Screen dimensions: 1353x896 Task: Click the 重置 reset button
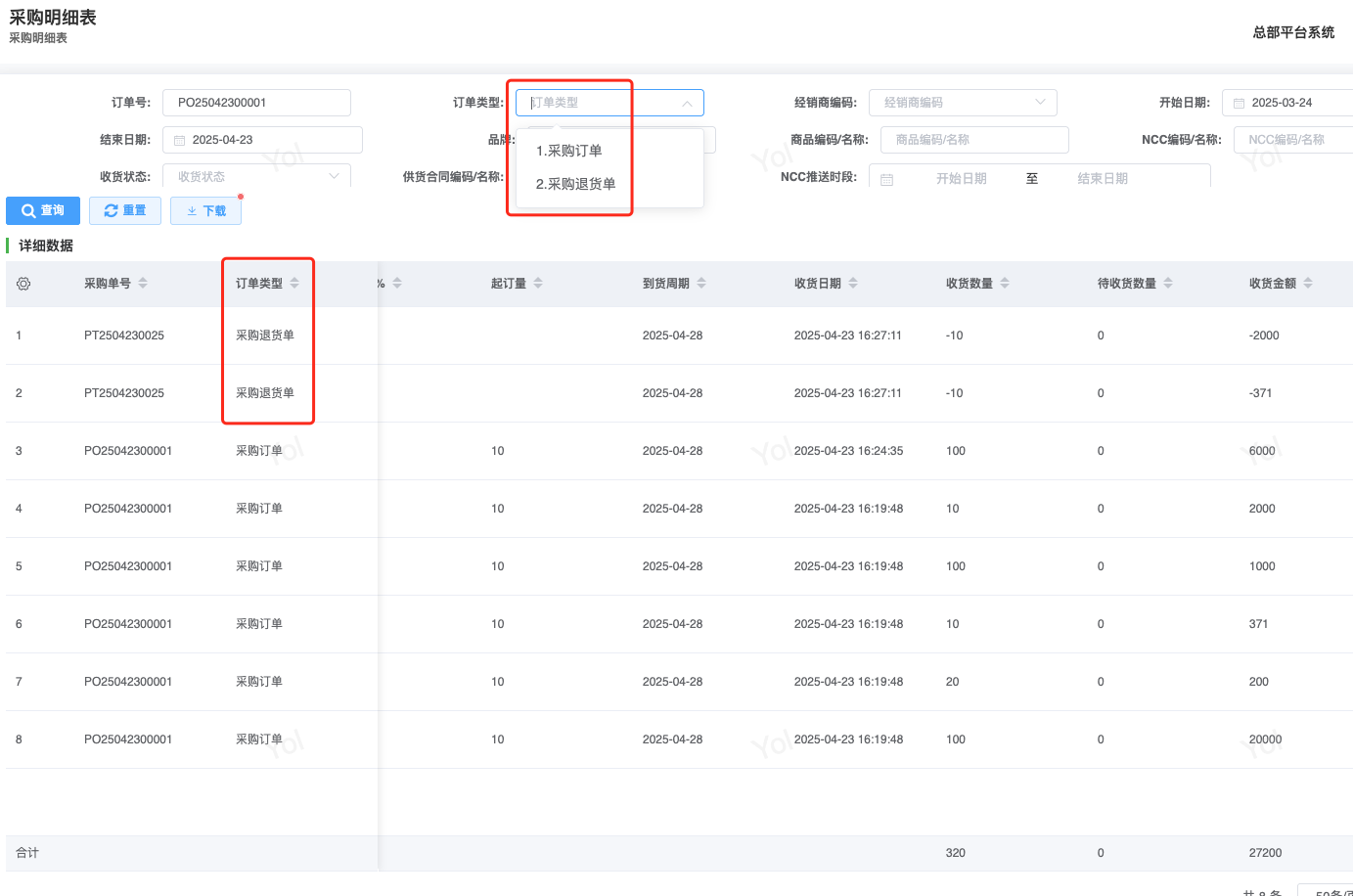[125, 210]
